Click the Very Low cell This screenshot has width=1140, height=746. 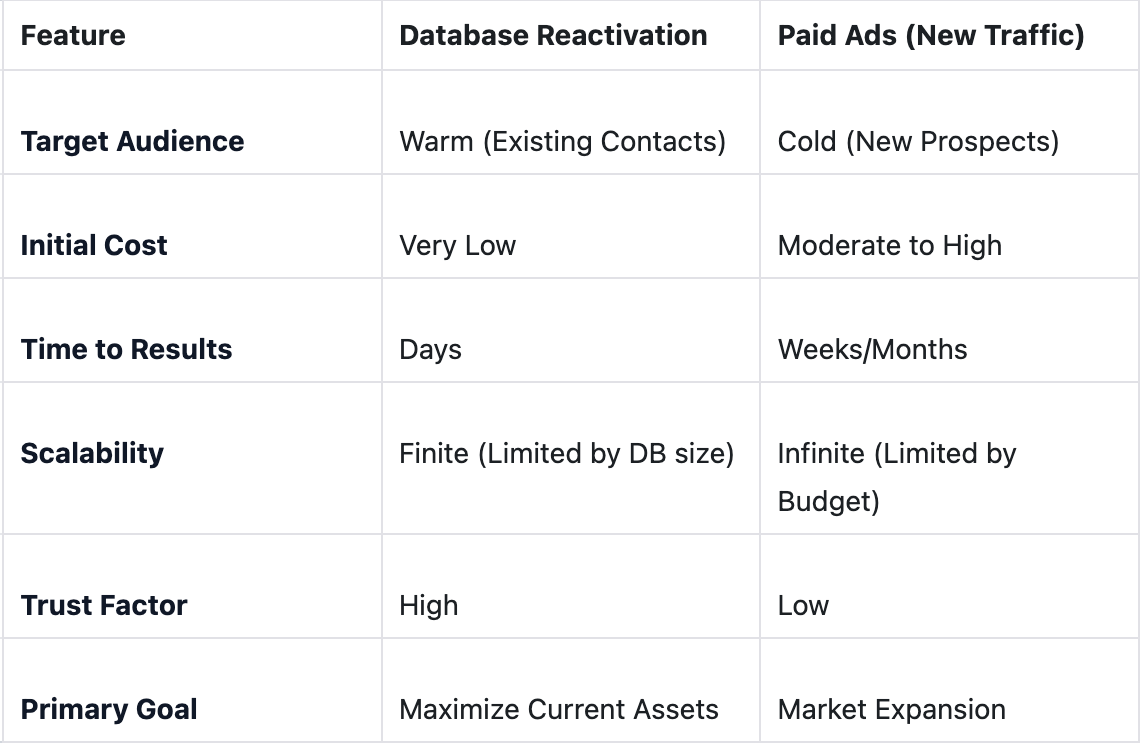(457, 245)
